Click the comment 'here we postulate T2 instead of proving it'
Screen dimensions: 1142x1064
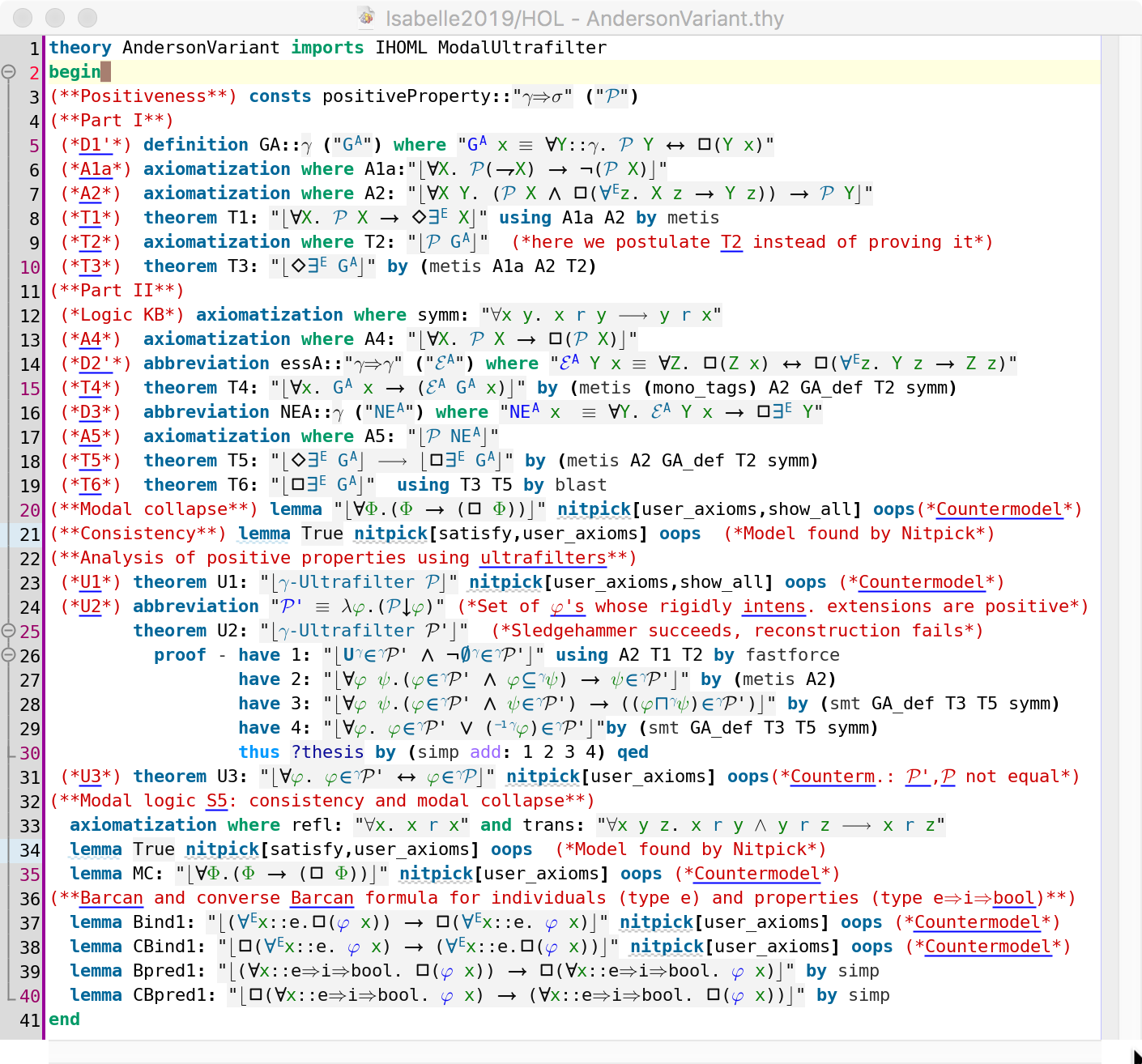pyautogui.click(x=752, y=242)
